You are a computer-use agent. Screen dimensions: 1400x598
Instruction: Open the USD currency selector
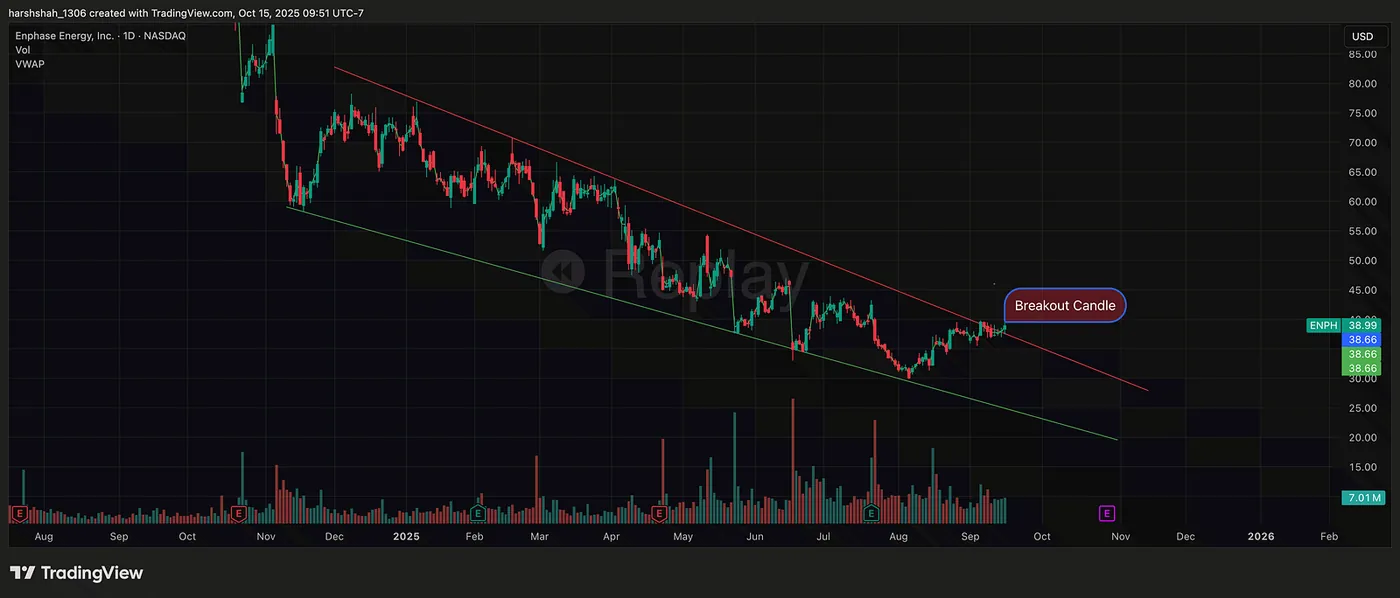pos(1363,36)
